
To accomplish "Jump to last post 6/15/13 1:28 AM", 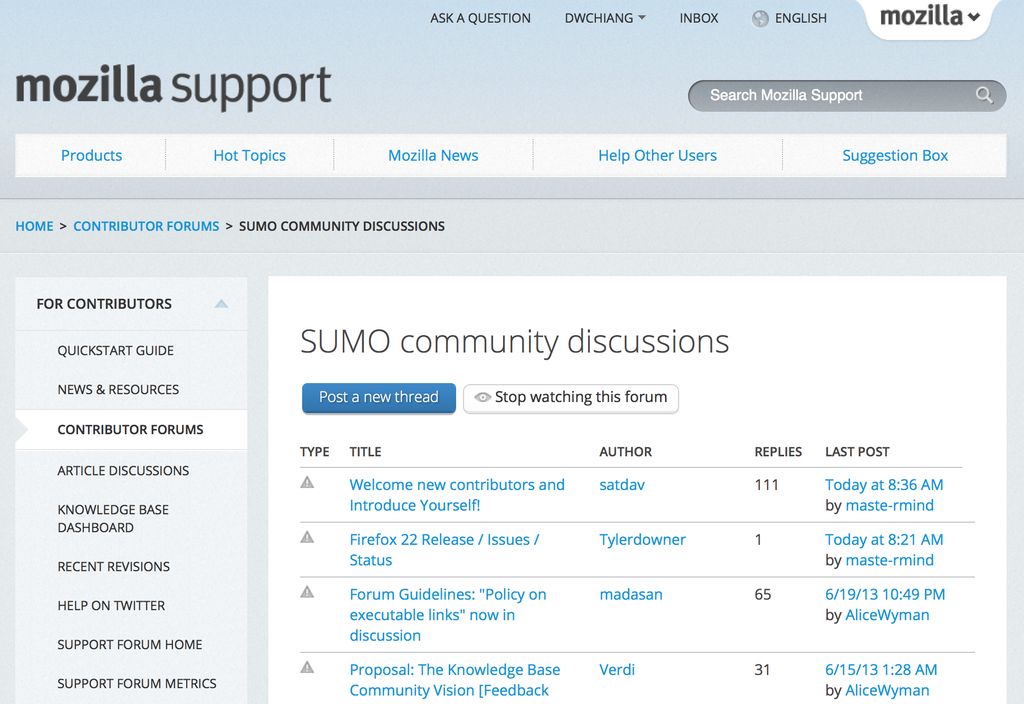I will coord(881,669).
